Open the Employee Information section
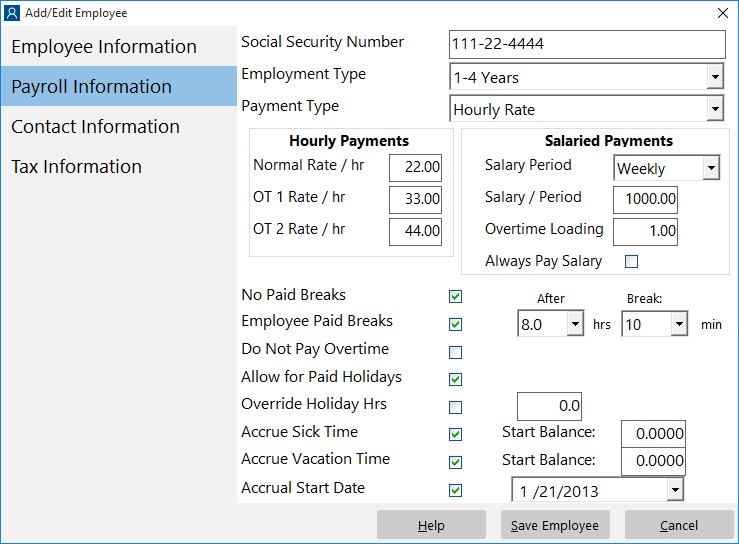The width and height of the screenshot is (739, 544). (118, 47)
